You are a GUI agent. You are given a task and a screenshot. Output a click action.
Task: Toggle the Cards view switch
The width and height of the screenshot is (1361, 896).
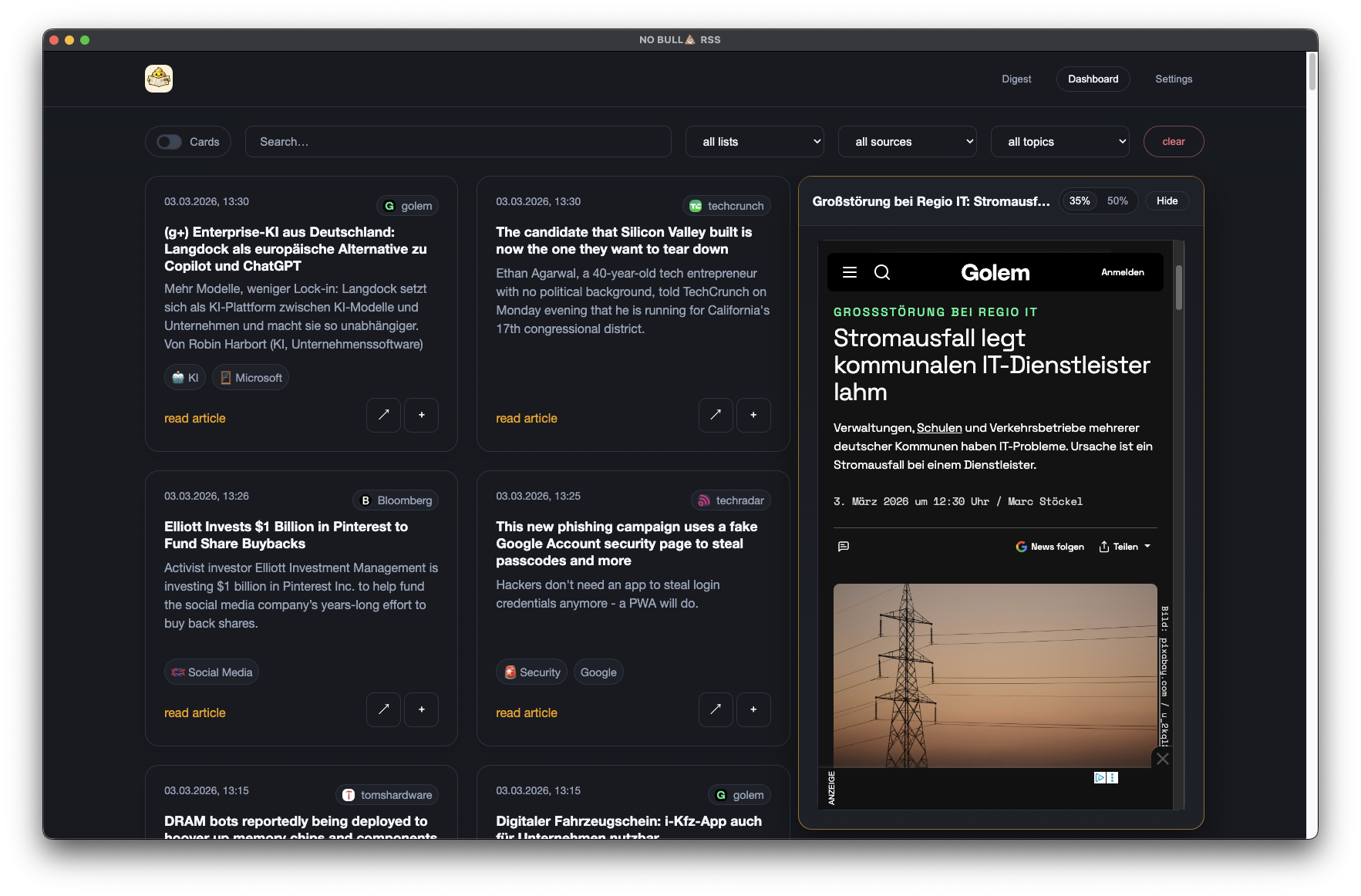click(170, 142)
